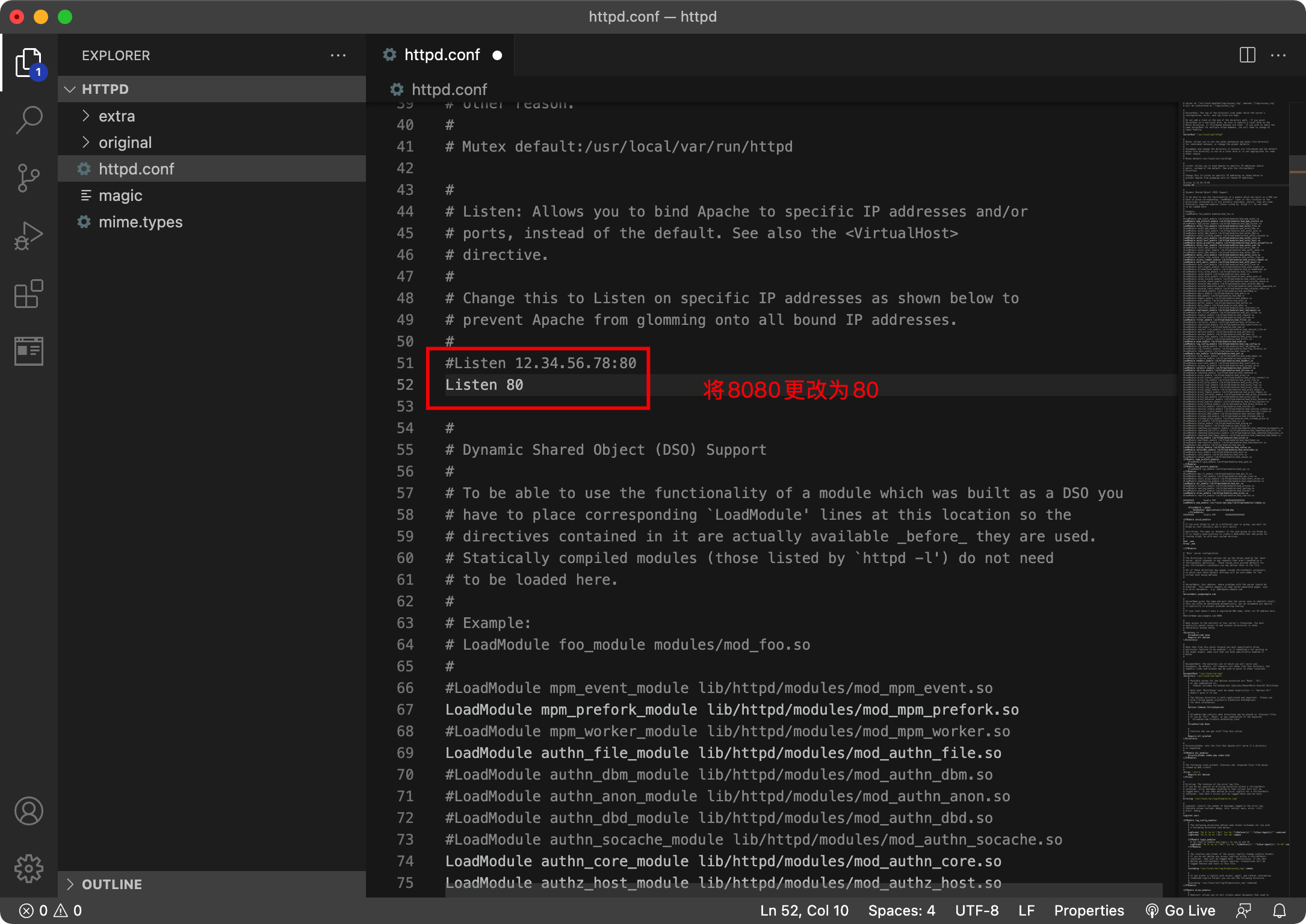The image size is (1306, 924).
Task: Expand the extra folder
Action: point(117,116)
